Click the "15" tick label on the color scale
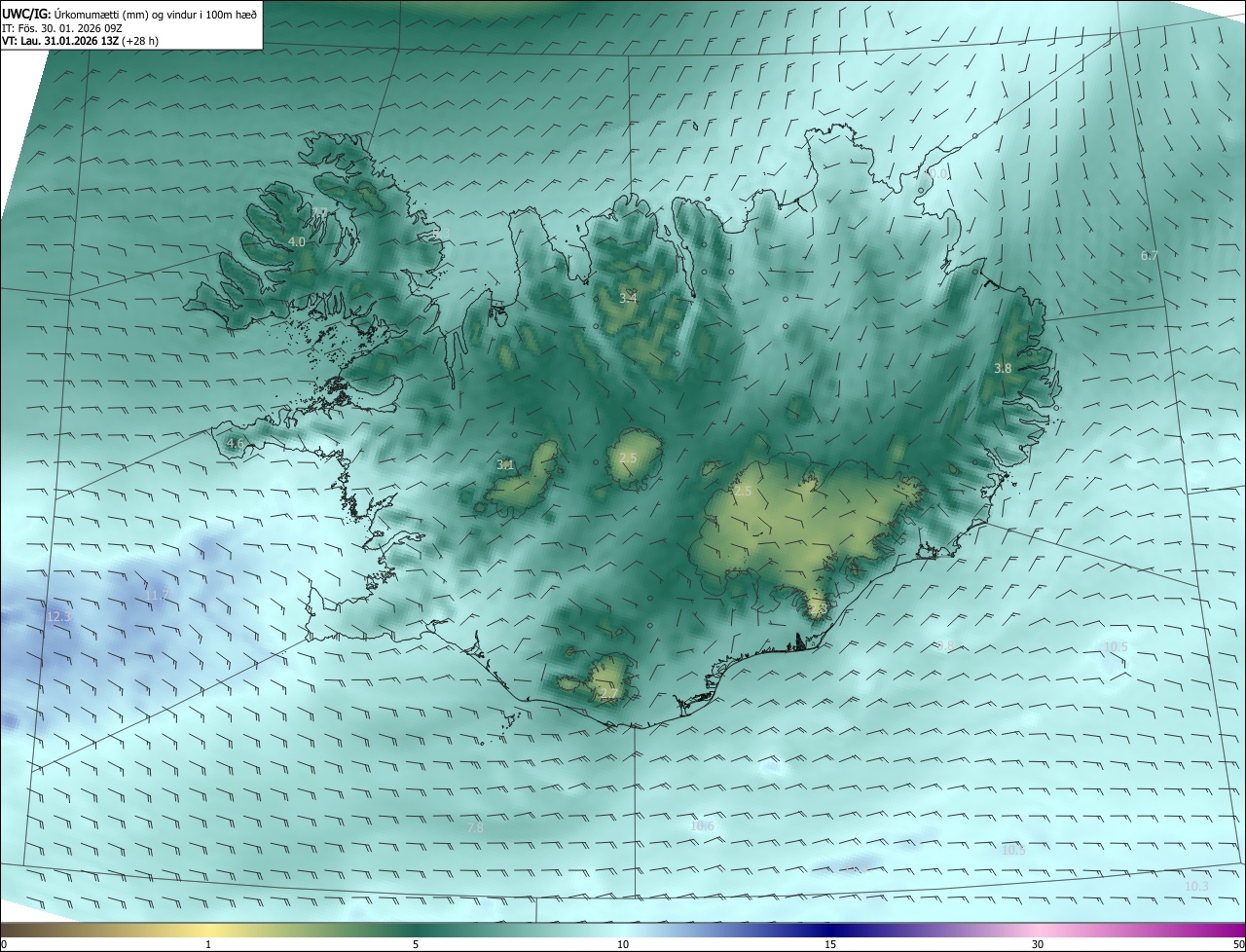 [830, 945]
